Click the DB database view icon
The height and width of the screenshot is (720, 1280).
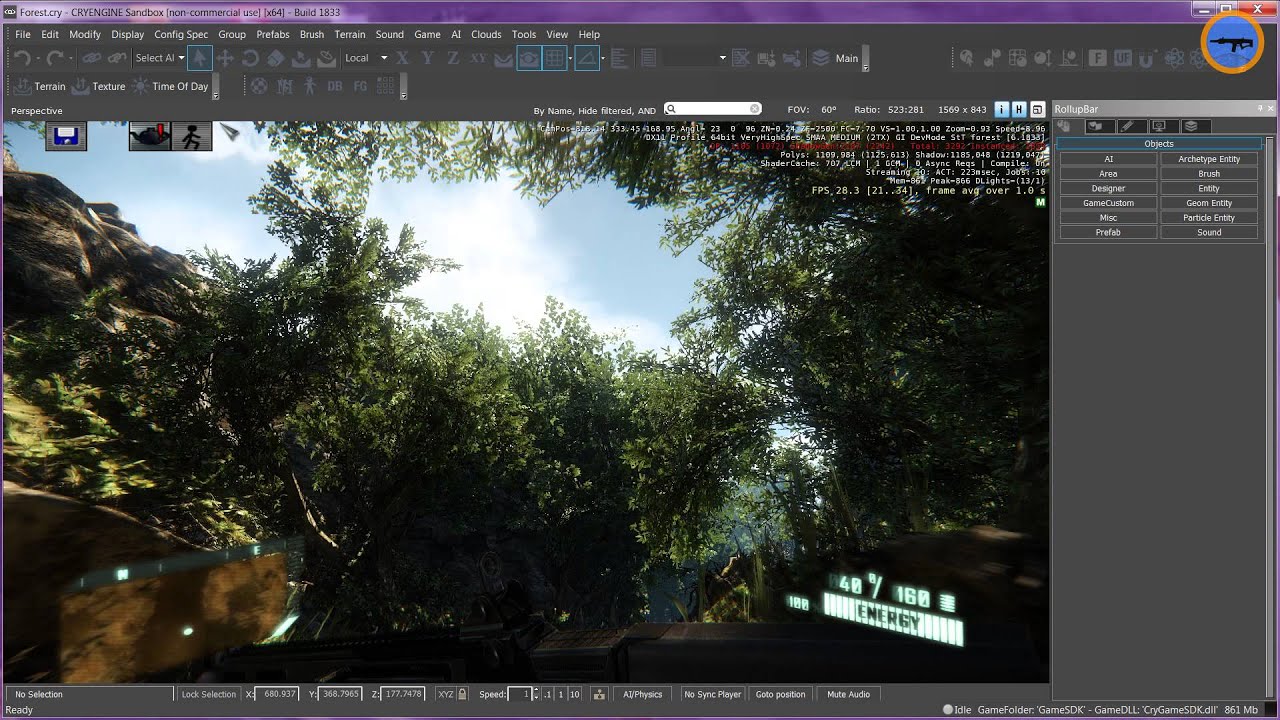[x=335, y=86]
